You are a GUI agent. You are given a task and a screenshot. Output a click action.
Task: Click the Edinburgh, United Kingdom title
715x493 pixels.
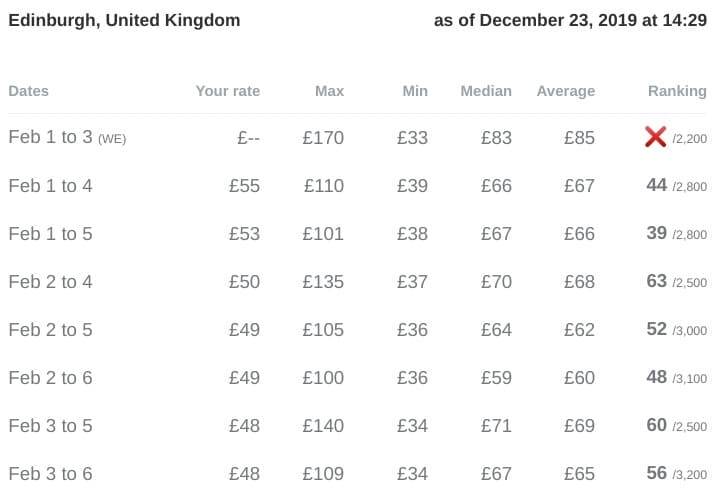coord(124,20)
